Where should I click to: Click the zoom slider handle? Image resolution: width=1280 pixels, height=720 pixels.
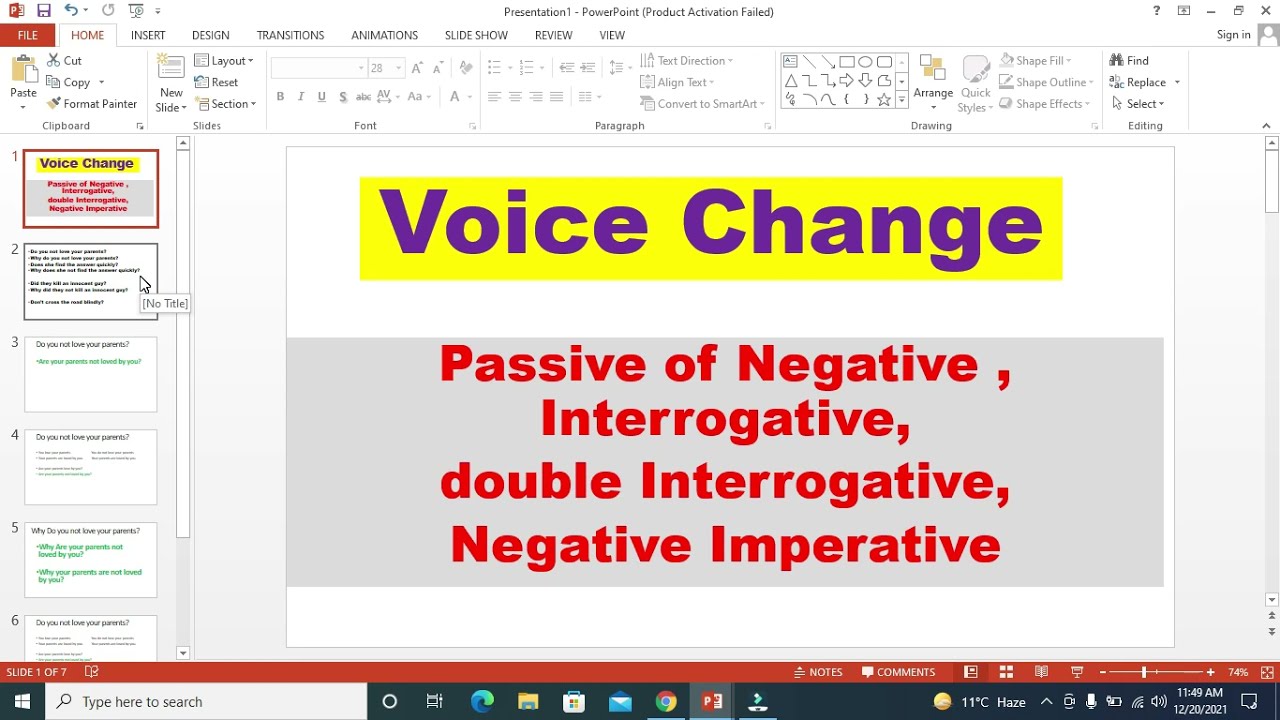[x=1144, y=672]
